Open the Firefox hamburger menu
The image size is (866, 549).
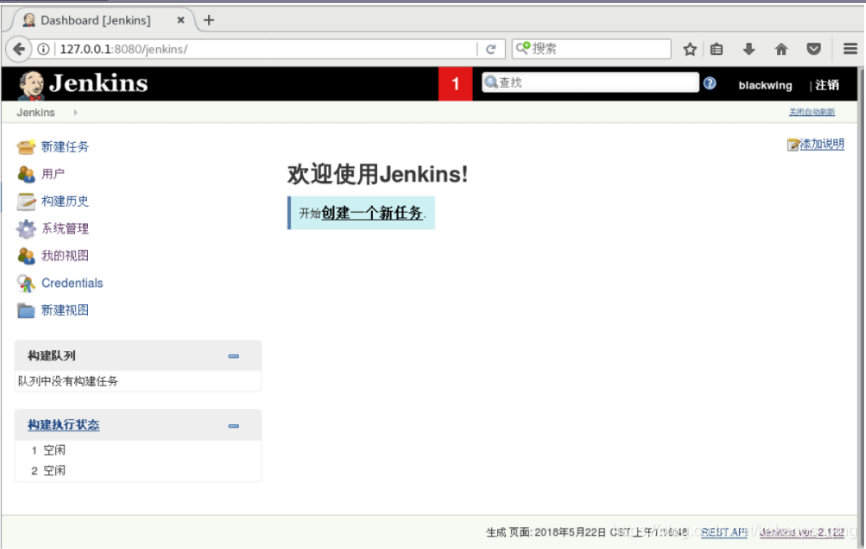pos(845,49)
